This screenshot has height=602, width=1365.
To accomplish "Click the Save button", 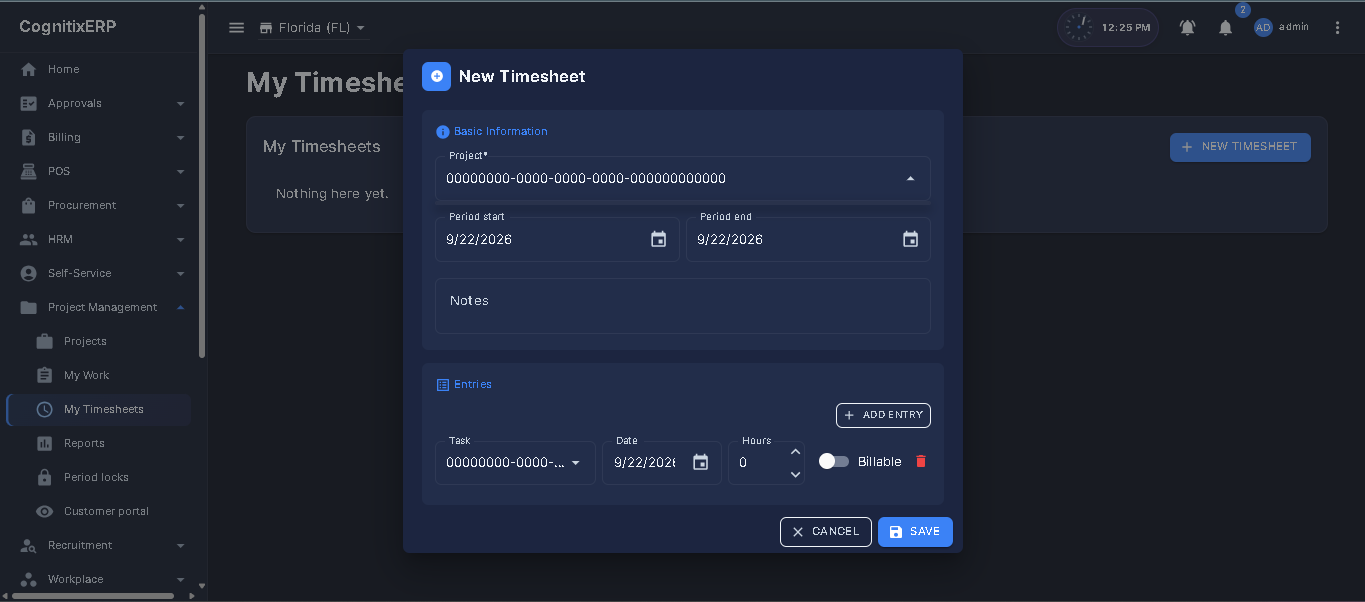I will click(x=915, y=532).
